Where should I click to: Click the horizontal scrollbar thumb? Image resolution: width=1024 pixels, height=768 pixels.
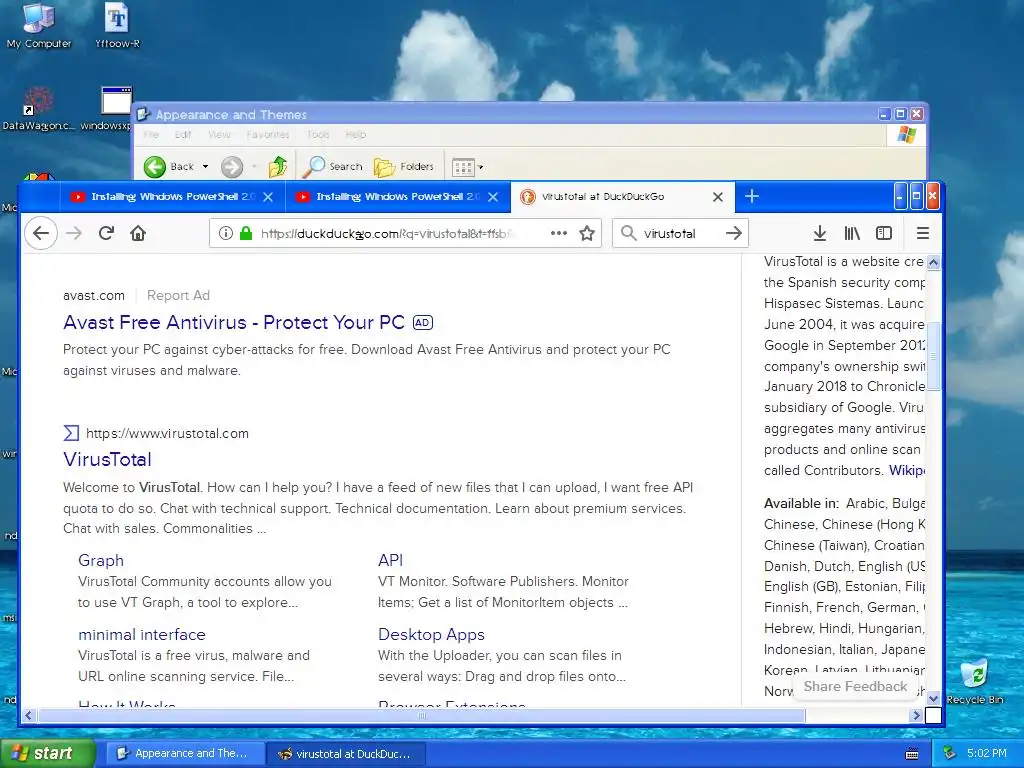pyautogui.click(x=421, y=716)
